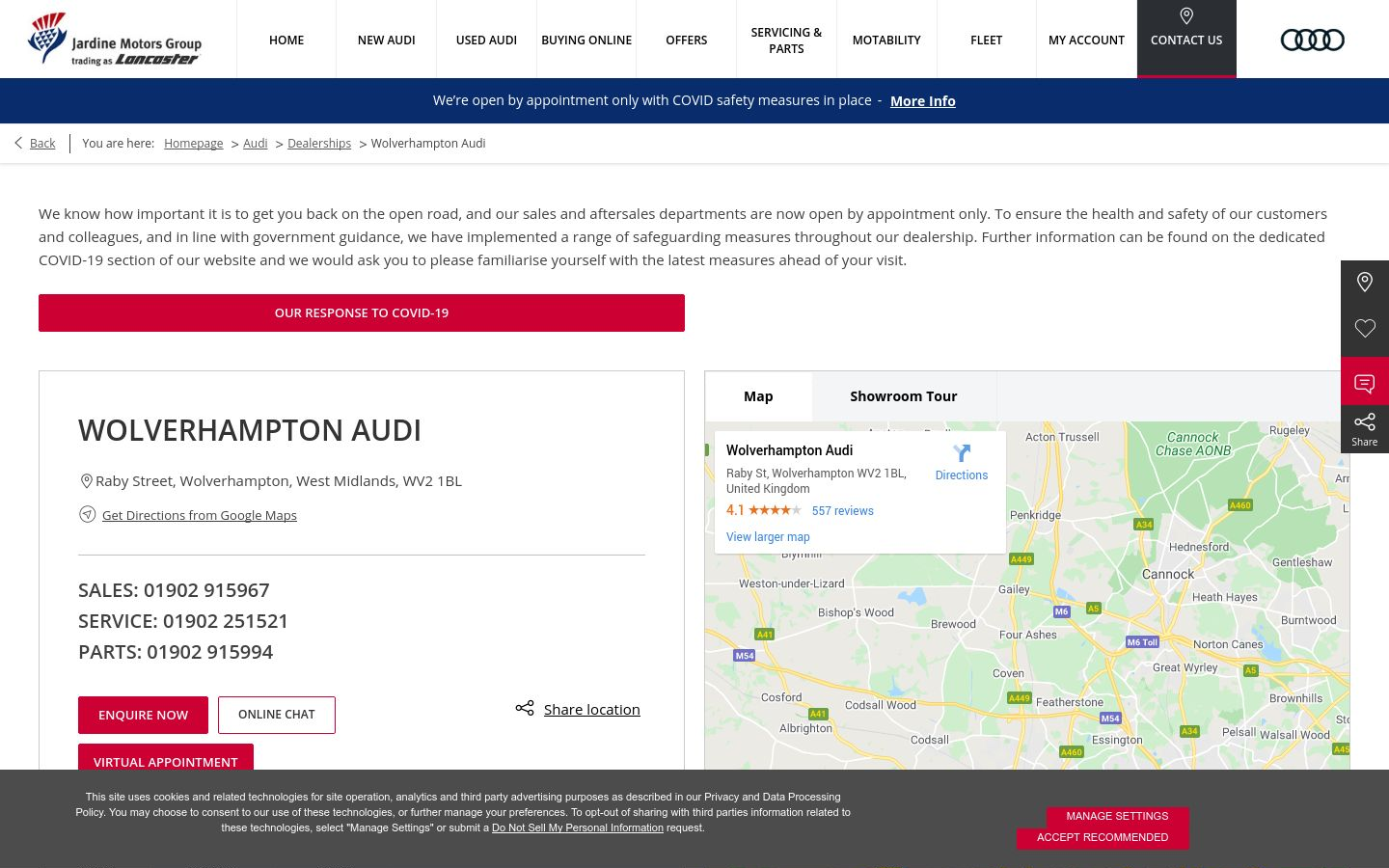Click View larger map link
The height and width of the screenshot is (868, 1389).
coord(768,537)
